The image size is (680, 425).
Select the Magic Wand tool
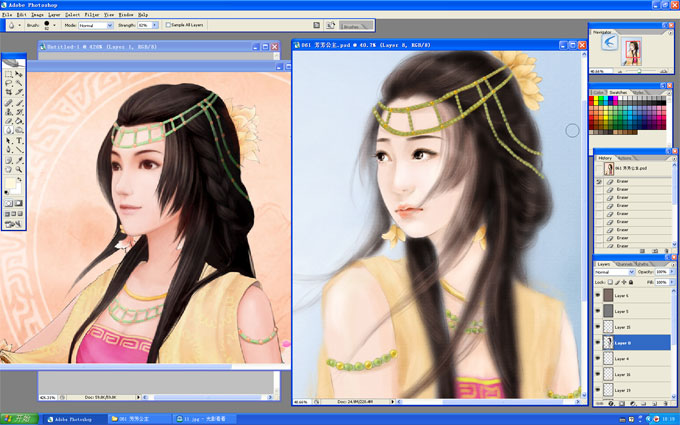(x=19, y=82)
